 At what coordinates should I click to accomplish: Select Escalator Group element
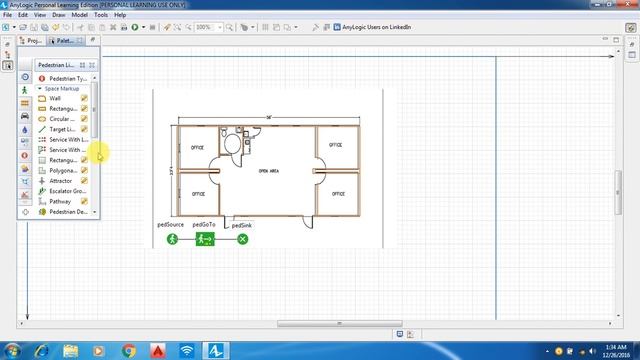click(62, 191)
